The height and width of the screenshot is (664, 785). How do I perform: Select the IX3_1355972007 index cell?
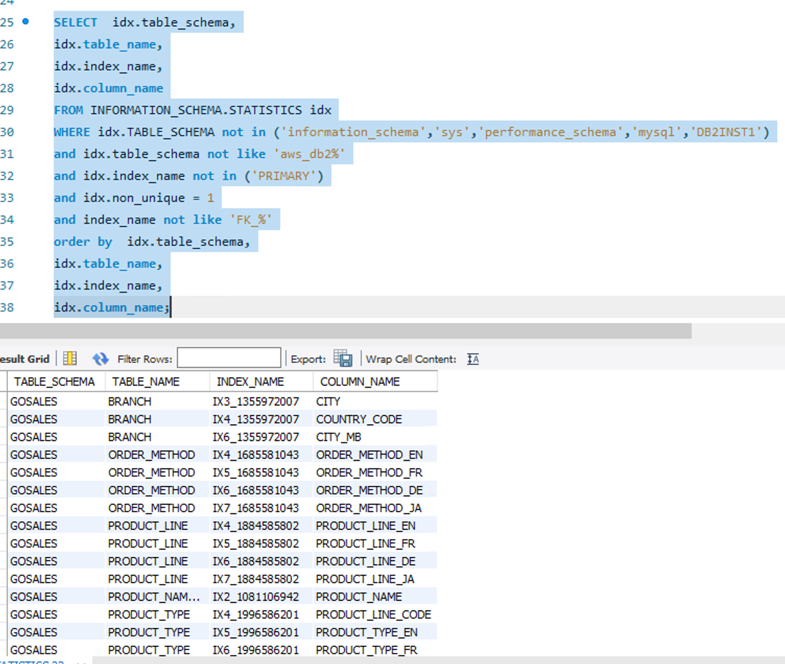(x=255, y=401)
